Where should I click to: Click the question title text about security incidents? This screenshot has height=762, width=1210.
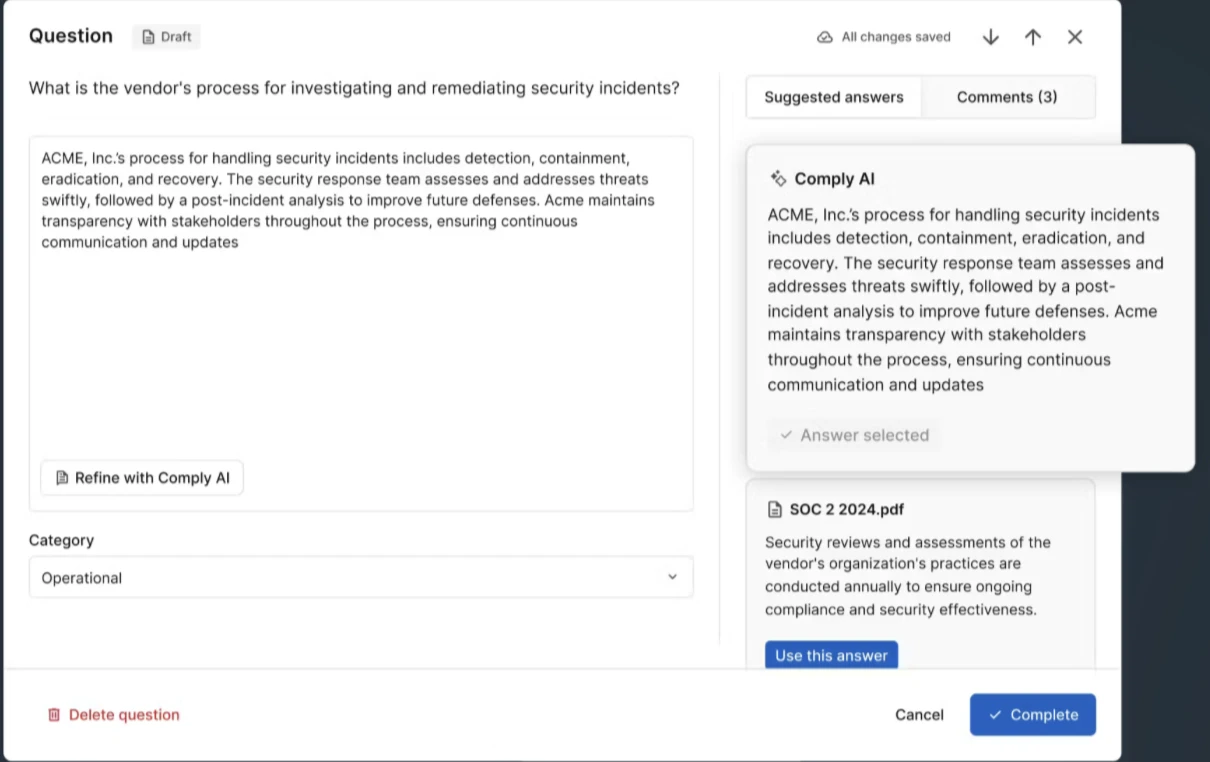click(354, 88)
